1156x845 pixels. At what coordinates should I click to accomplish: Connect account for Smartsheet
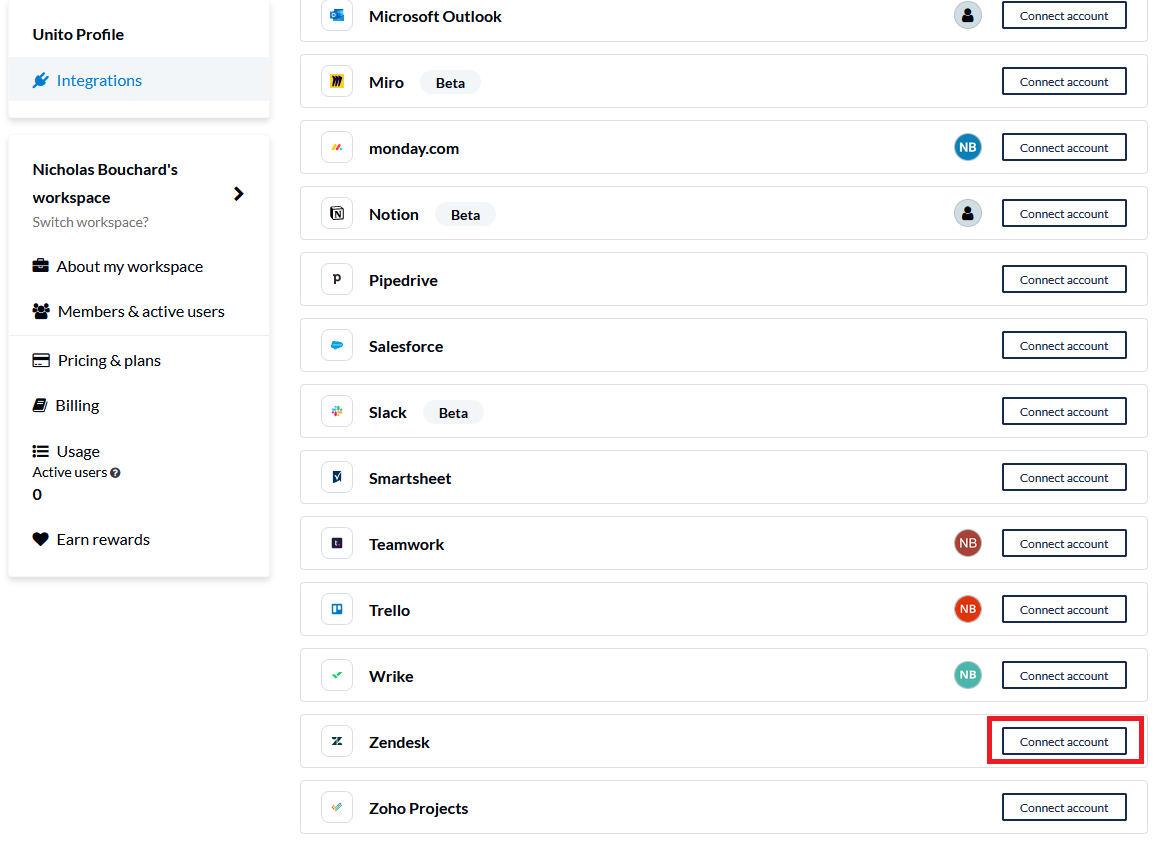click(x=1064, y=477)
